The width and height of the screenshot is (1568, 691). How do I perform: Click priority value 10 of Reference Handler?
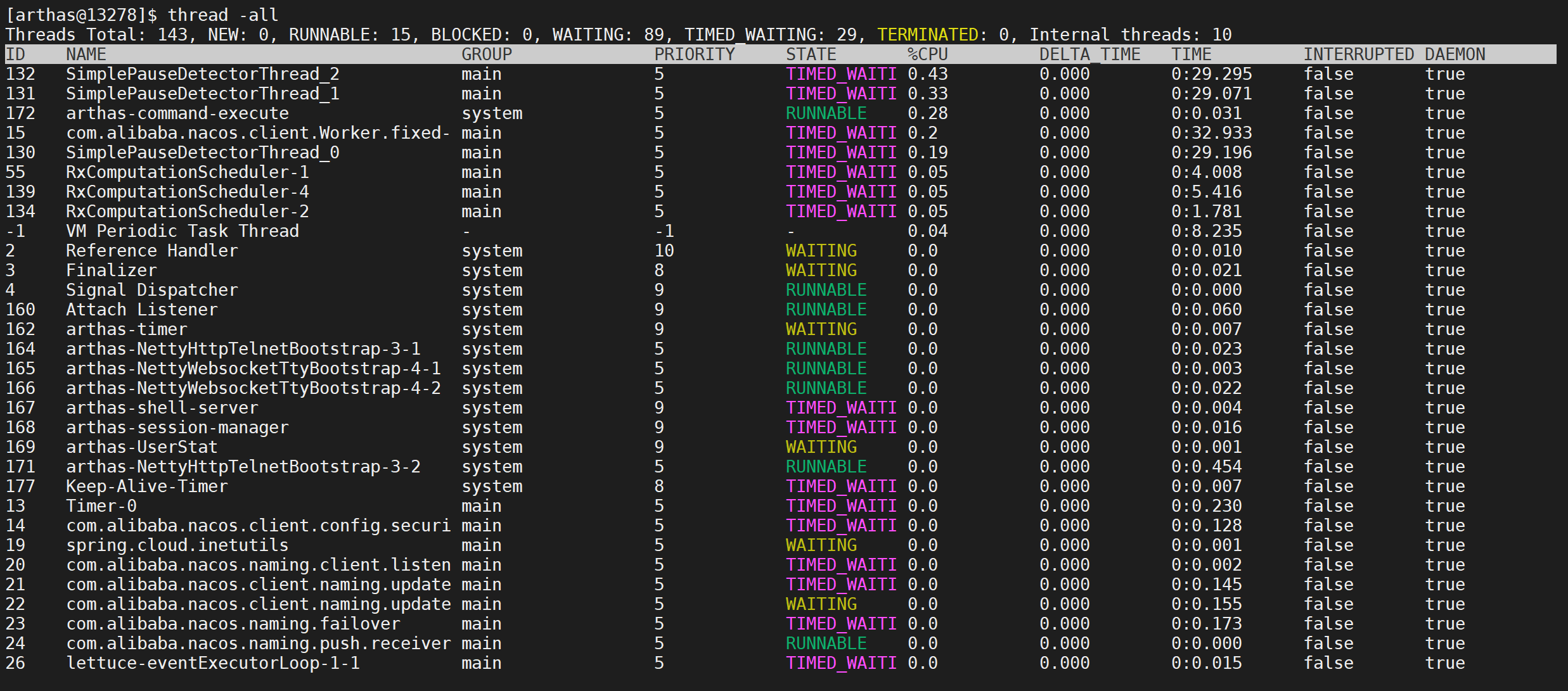pos(664,251)
